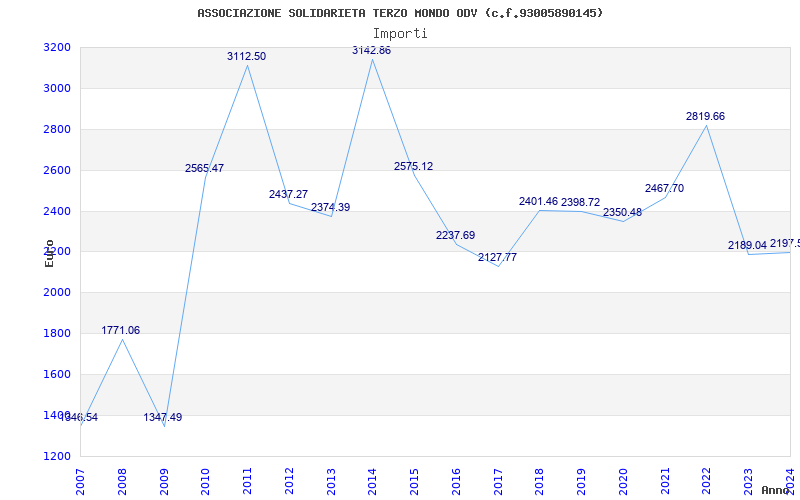Click the y-axis tick 2400
The width and height of the screenshot is (800, 500).
pyautogui.click(x=57, y=211)
